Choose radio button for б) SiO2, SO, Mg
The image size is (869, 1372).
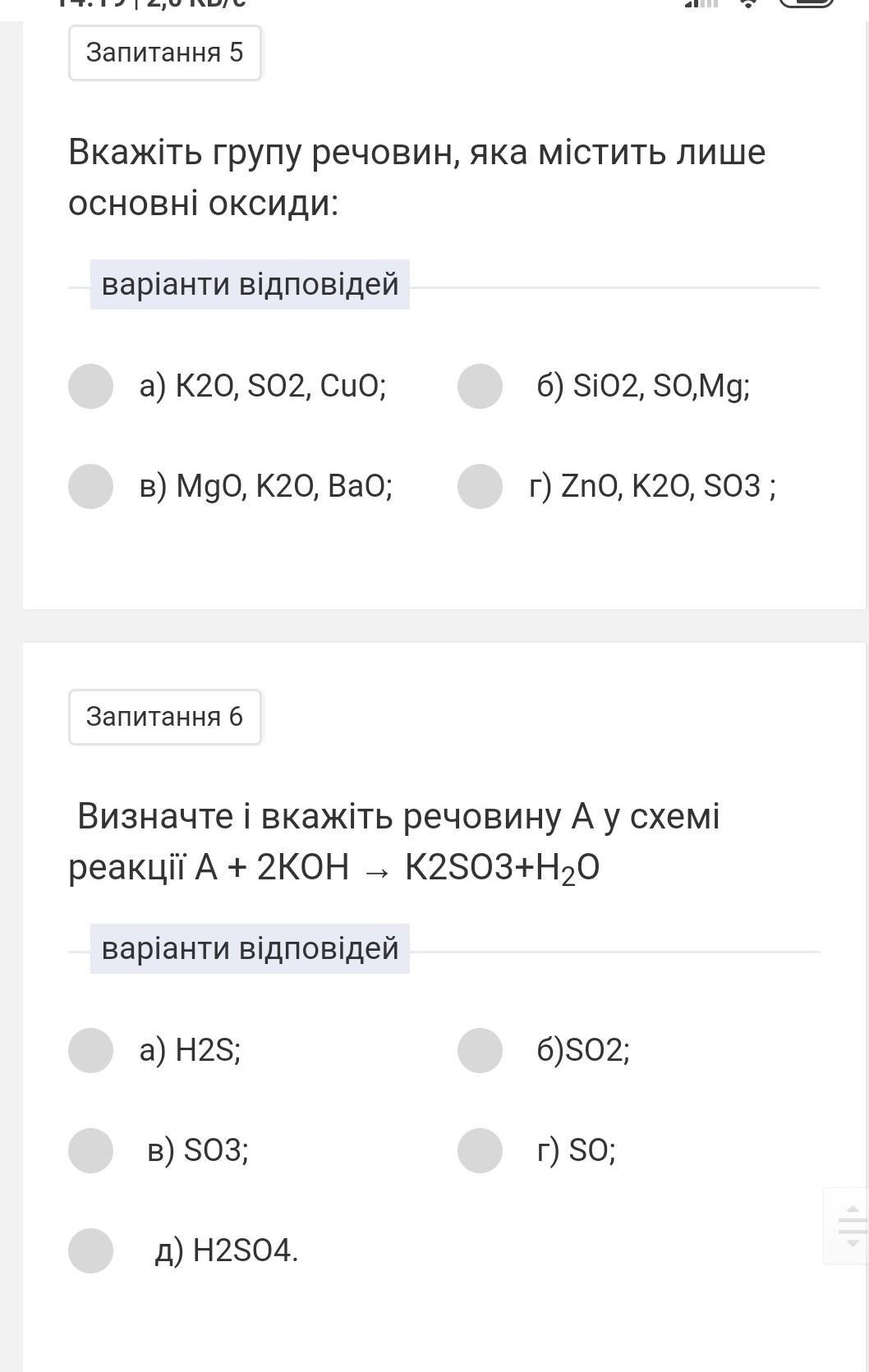[x=480, y=386]
